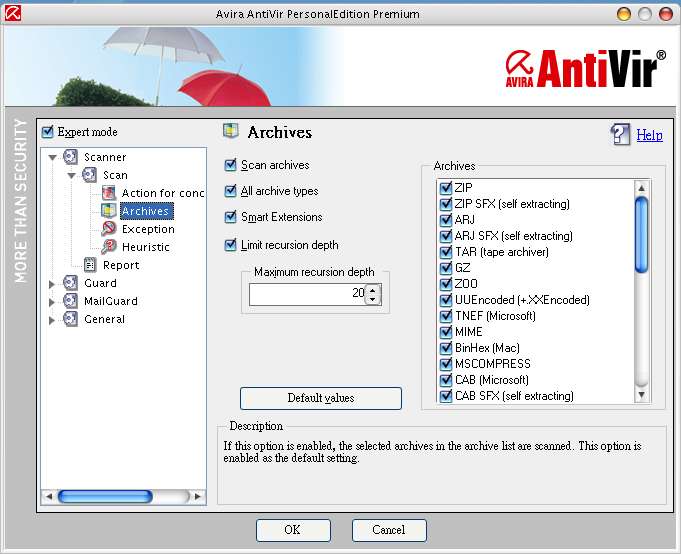Click the General gear icon

point(70,319)
